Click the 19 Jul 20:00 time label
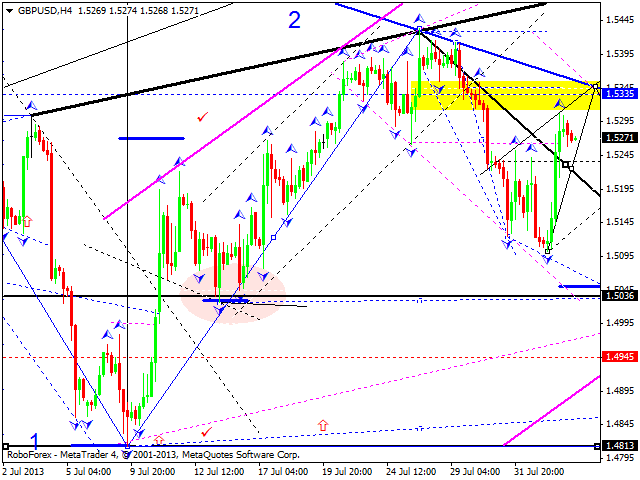This screenshot has width=640, height=480. click(347, 472)
